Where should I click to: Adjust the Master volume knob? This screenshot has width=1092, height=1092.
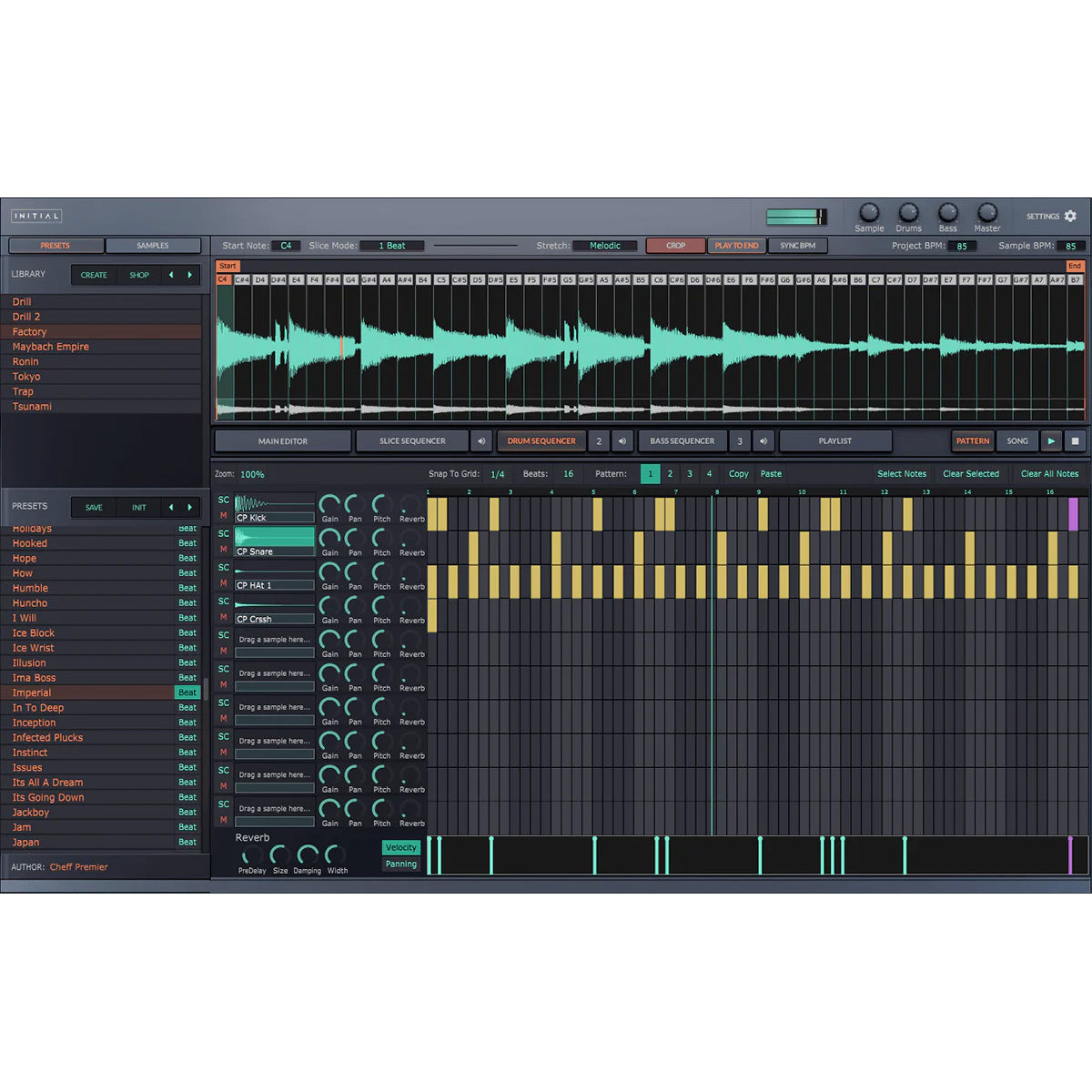[986, 213]
